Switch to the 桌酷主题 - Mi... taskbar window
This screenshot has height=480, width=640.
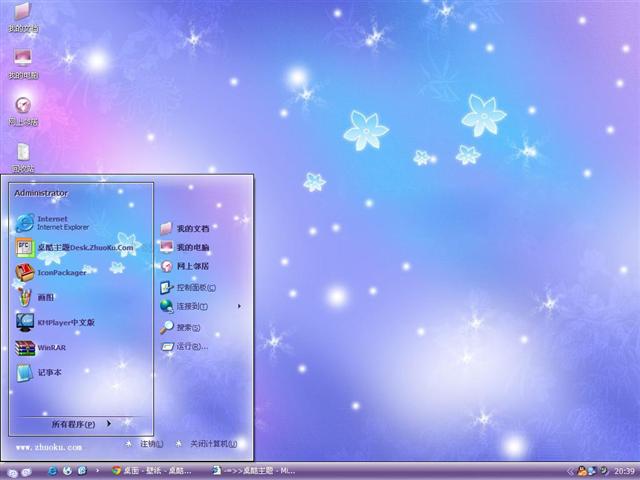(x=253, y=471)
